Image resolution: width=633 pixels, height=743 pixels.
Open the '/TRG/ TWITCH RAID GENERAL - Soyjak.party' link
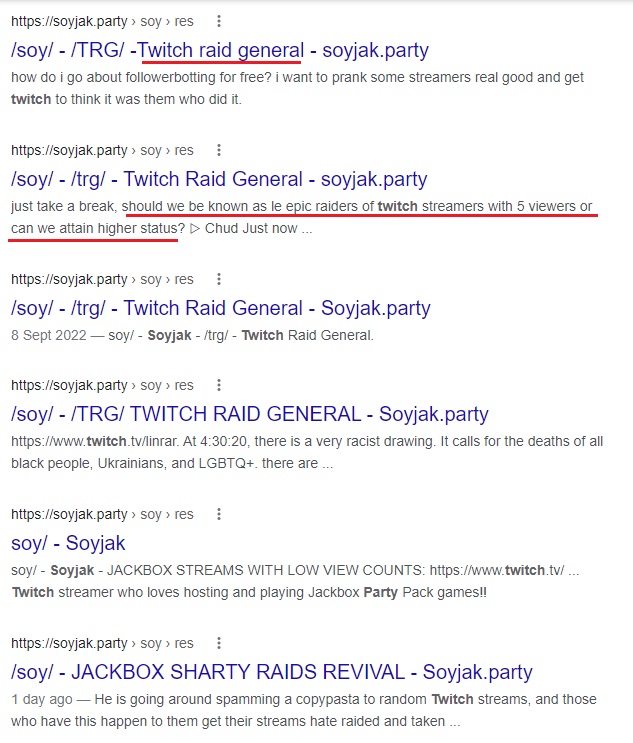tap(250, 414)
